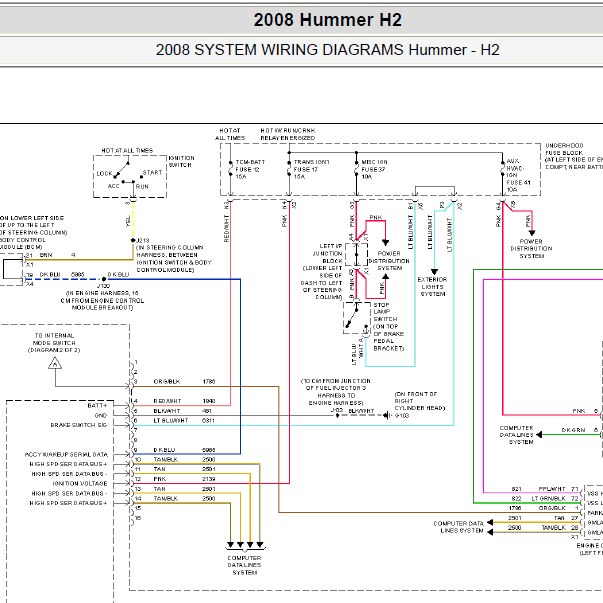The image size is (603, 603).
Task: Click the 'TAN 2501' wire label at pin 11
Action: [x=184, y=469]
